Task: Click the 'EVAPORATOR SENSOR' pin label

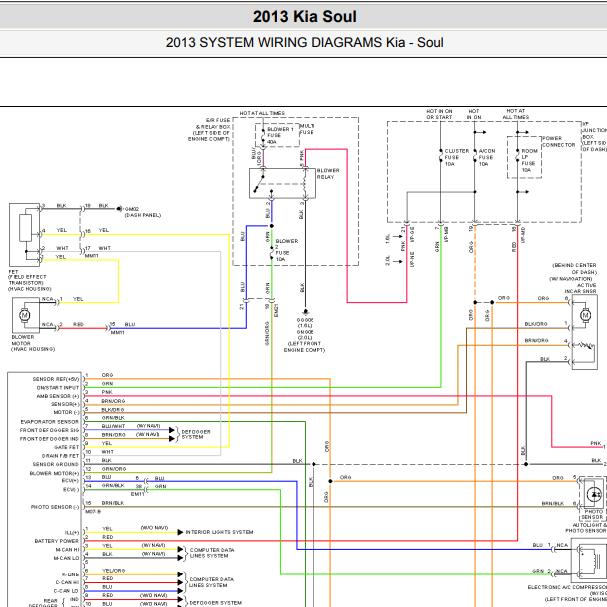Action: (x=50, y=422)
